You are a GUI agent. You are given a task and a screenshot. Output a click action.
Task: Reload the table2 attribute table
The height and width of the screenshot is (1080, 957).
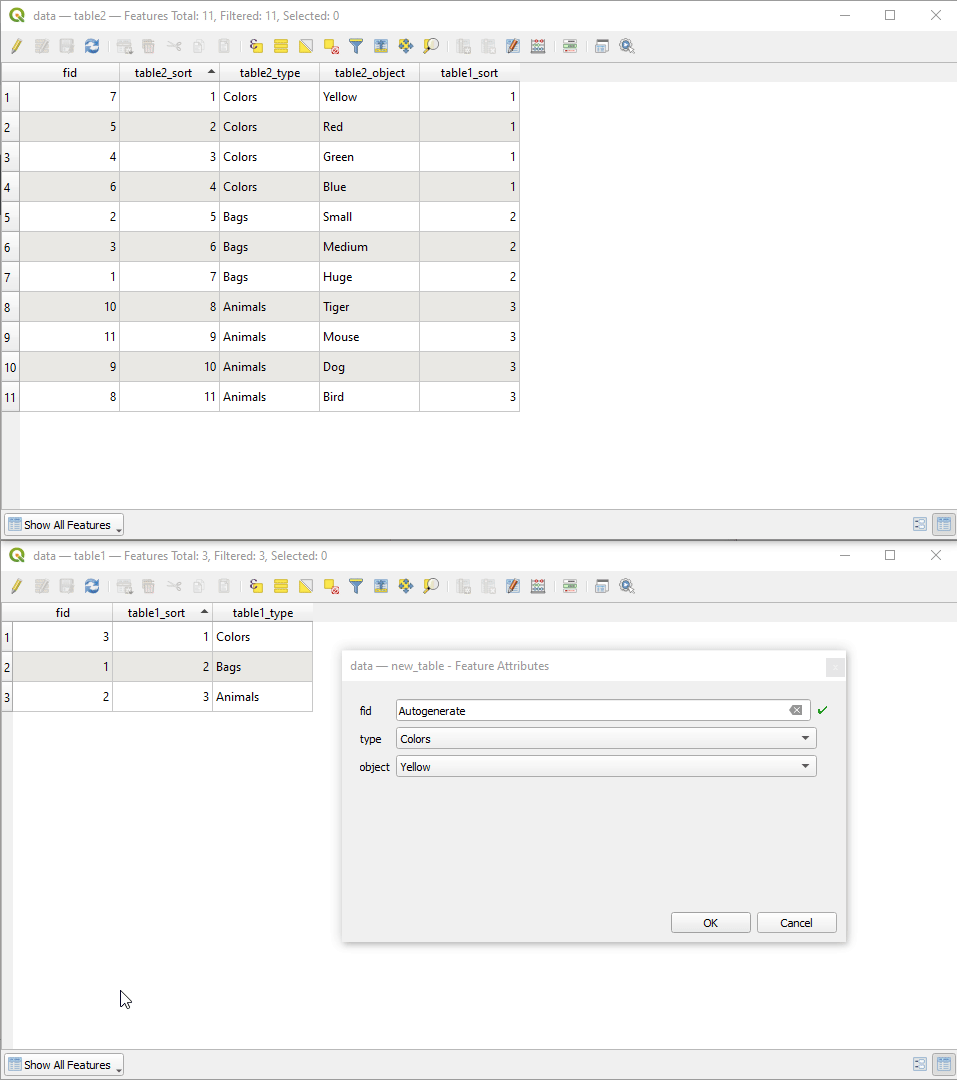coord(92,46)
